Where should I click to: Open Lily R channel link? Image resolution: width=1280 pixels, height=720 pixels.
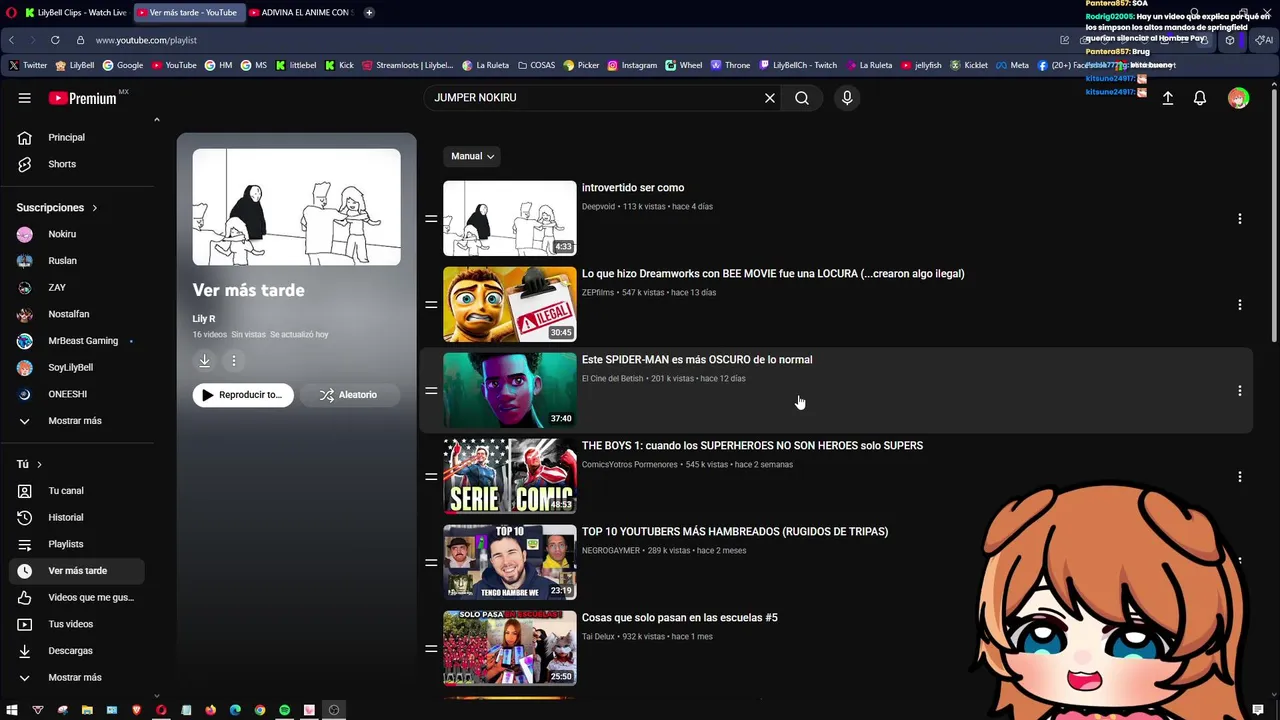click(x=204, y=318)
